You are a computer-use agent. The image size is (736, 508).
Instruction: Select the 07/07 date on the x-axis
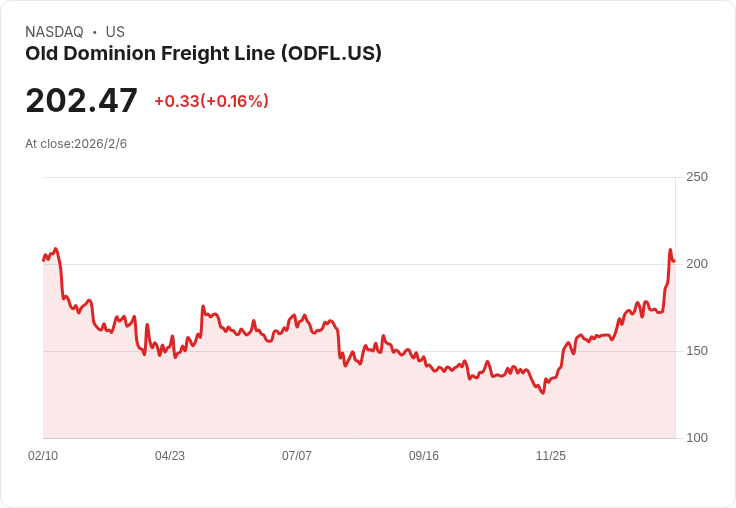point(297,456)
